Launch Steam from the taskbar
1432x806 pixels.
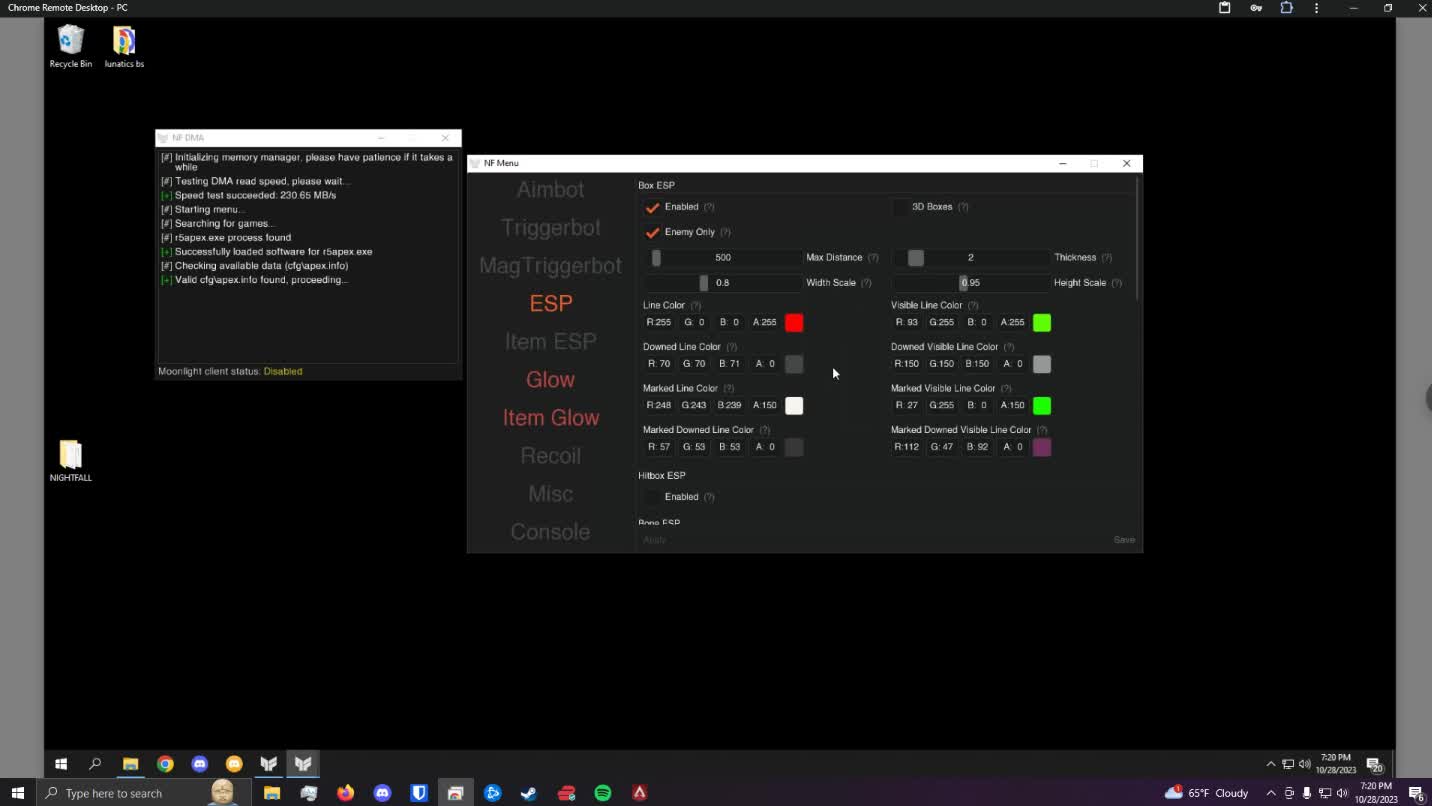click(x=528, y=792)
